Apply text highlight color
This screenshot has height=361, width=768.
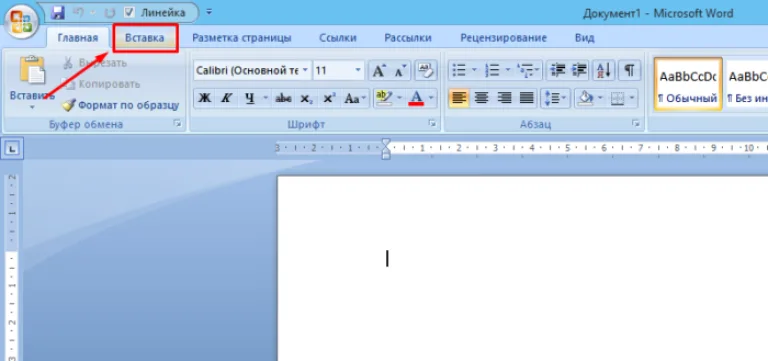384,98
